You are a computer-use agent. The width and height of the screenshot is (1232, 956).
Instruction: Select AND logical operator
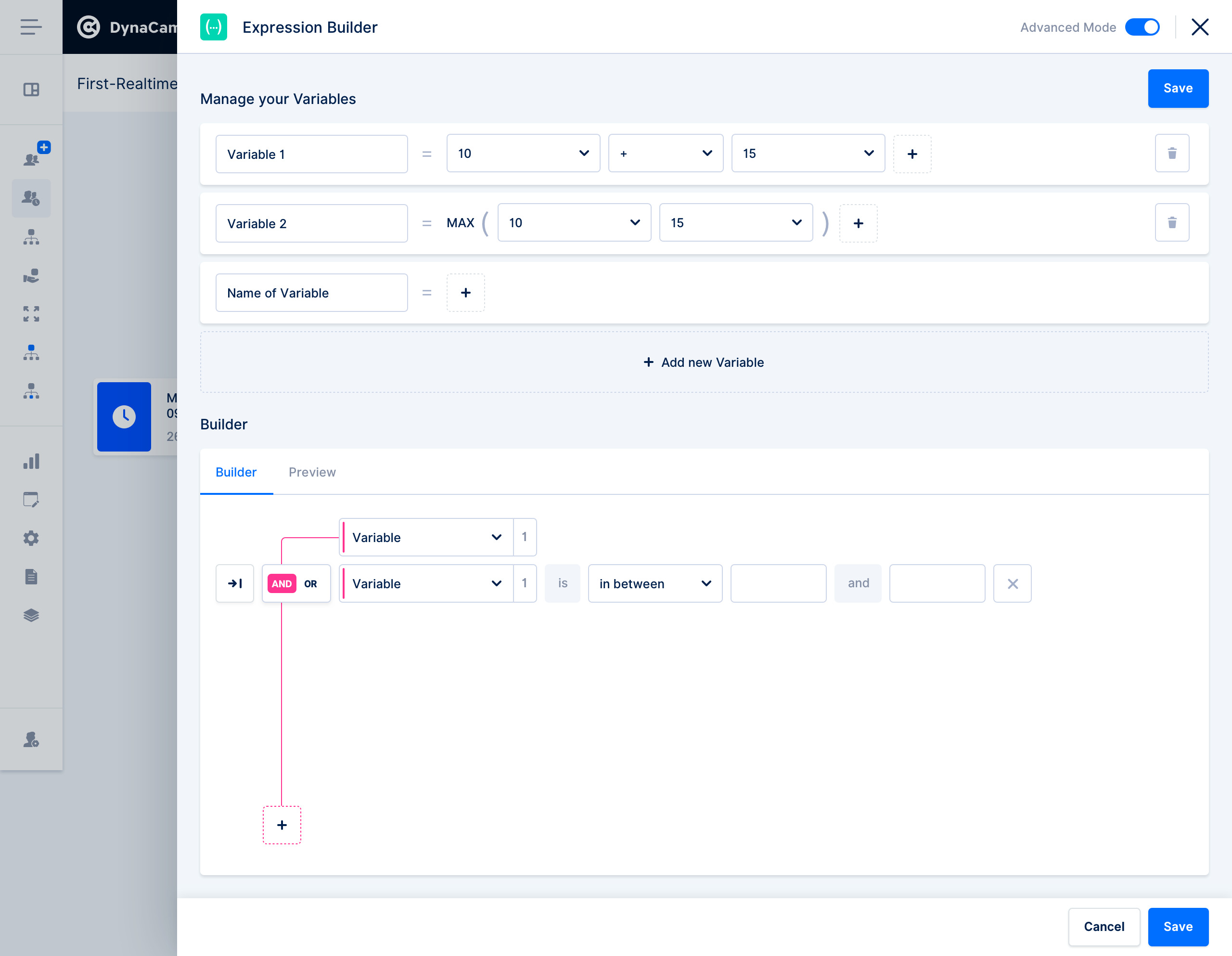[x=282, y=583]
